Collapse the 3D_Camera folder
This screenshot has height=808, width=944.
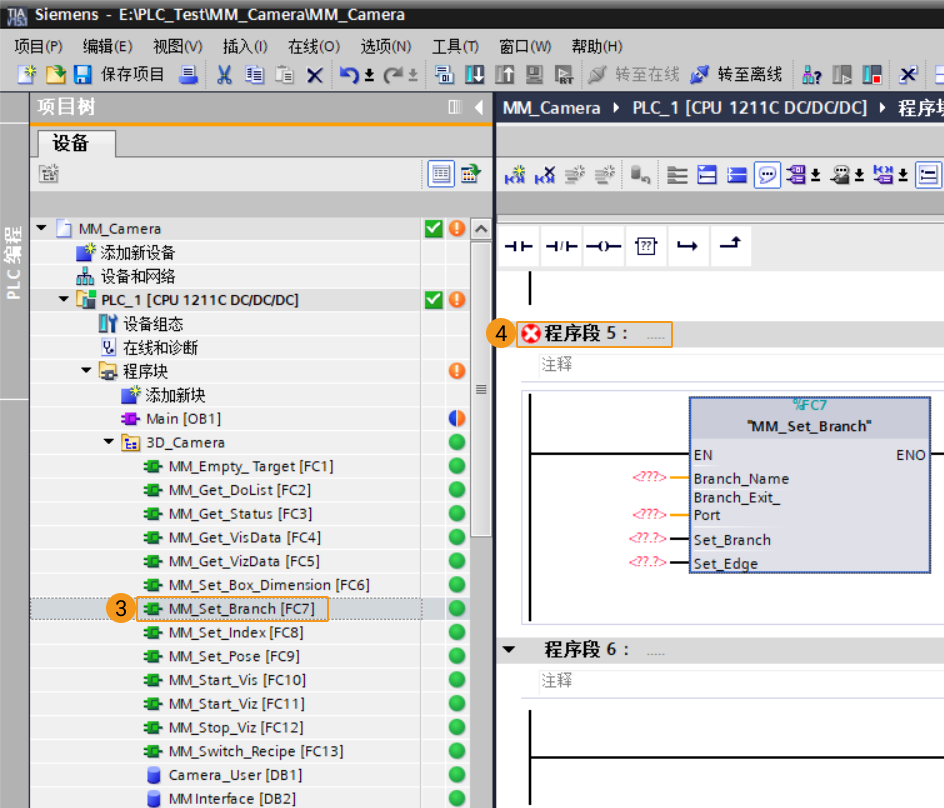109,441
